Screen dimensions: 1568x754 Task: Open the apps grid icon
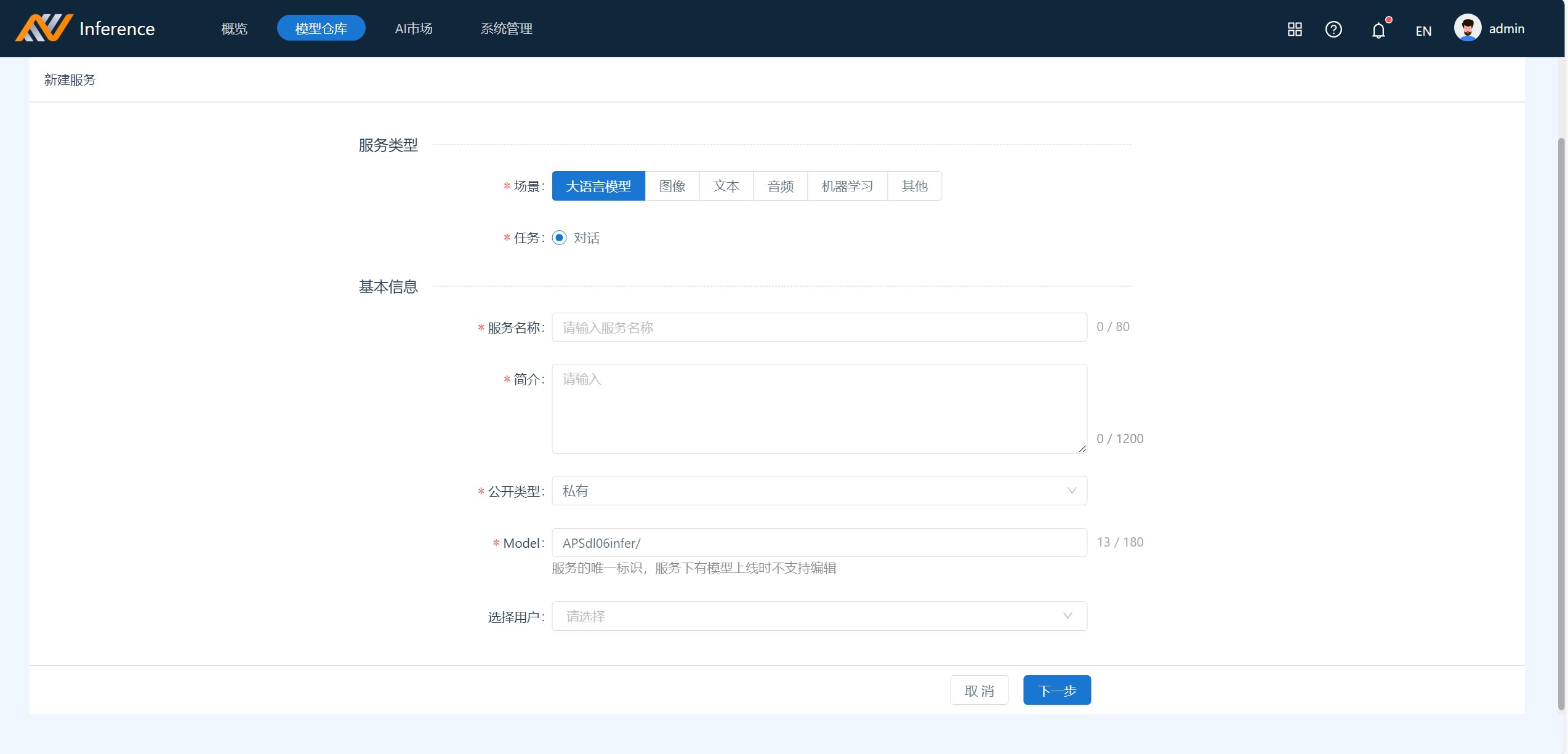click(1294, 29)
